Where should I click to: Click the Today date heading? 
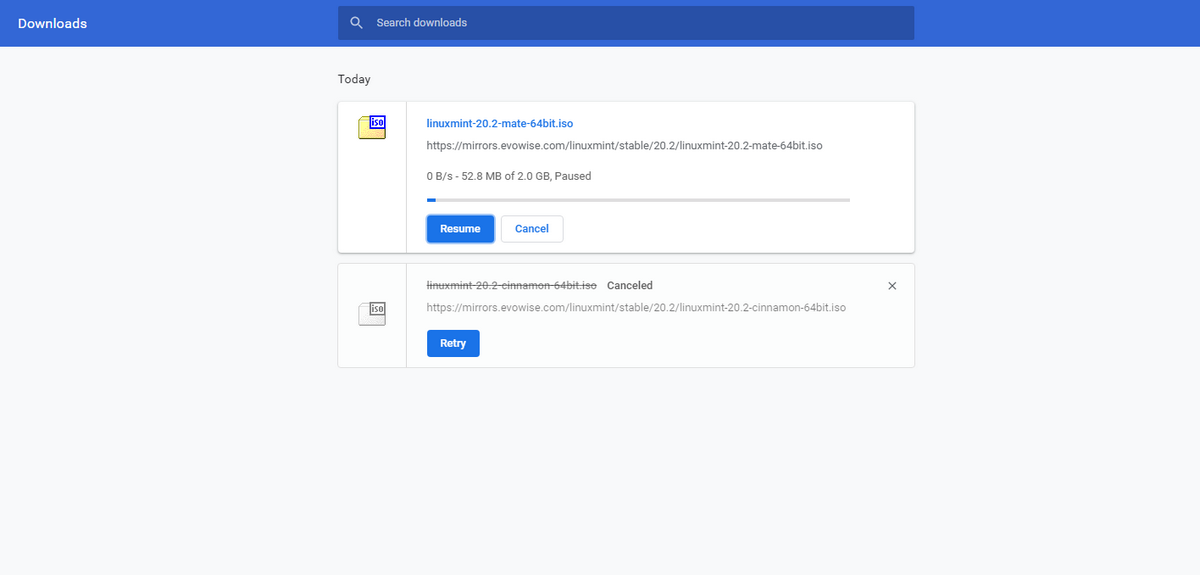click(x=354, y=79)
